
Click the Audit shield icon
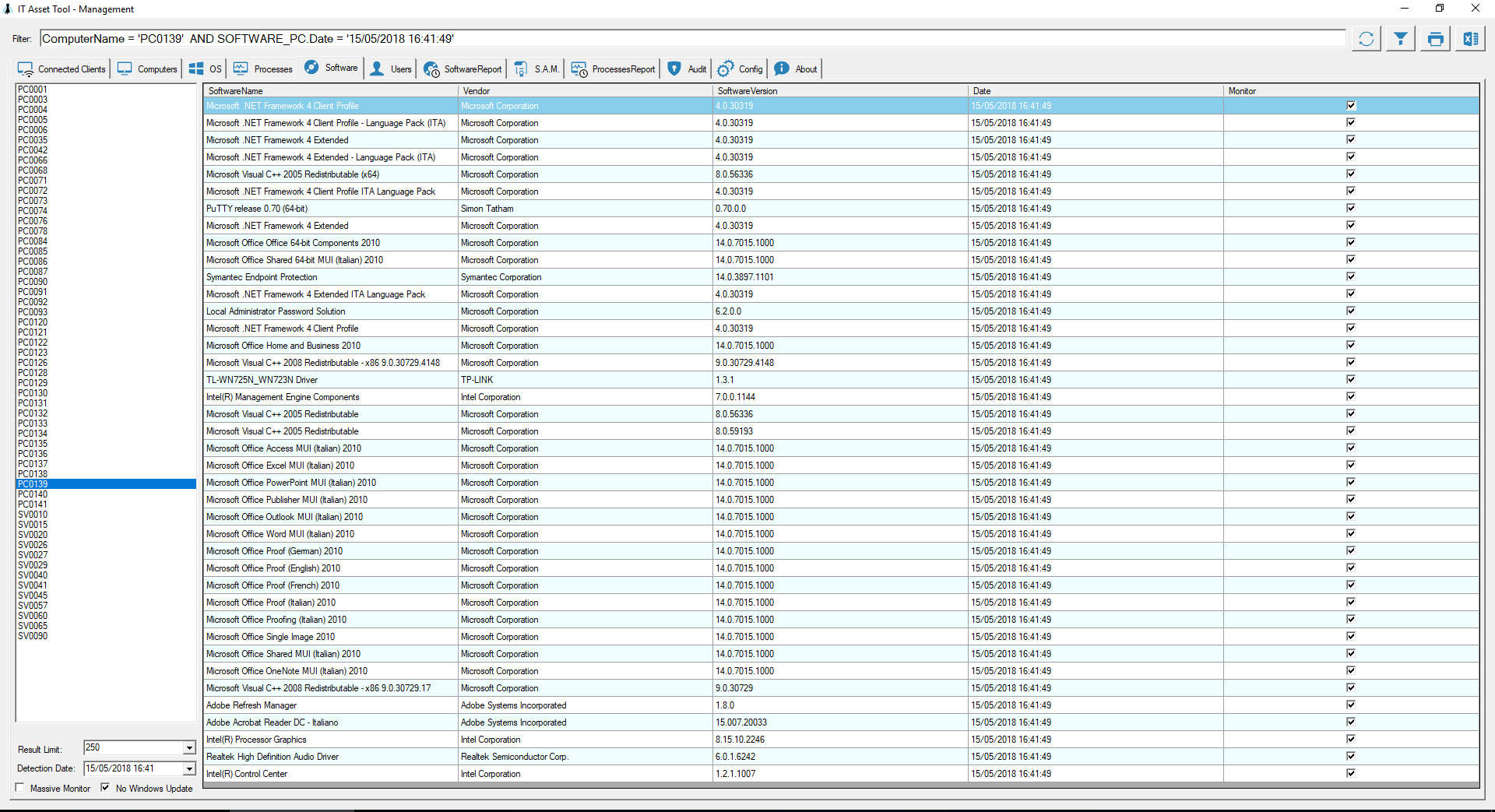click(x=674, y=69)
